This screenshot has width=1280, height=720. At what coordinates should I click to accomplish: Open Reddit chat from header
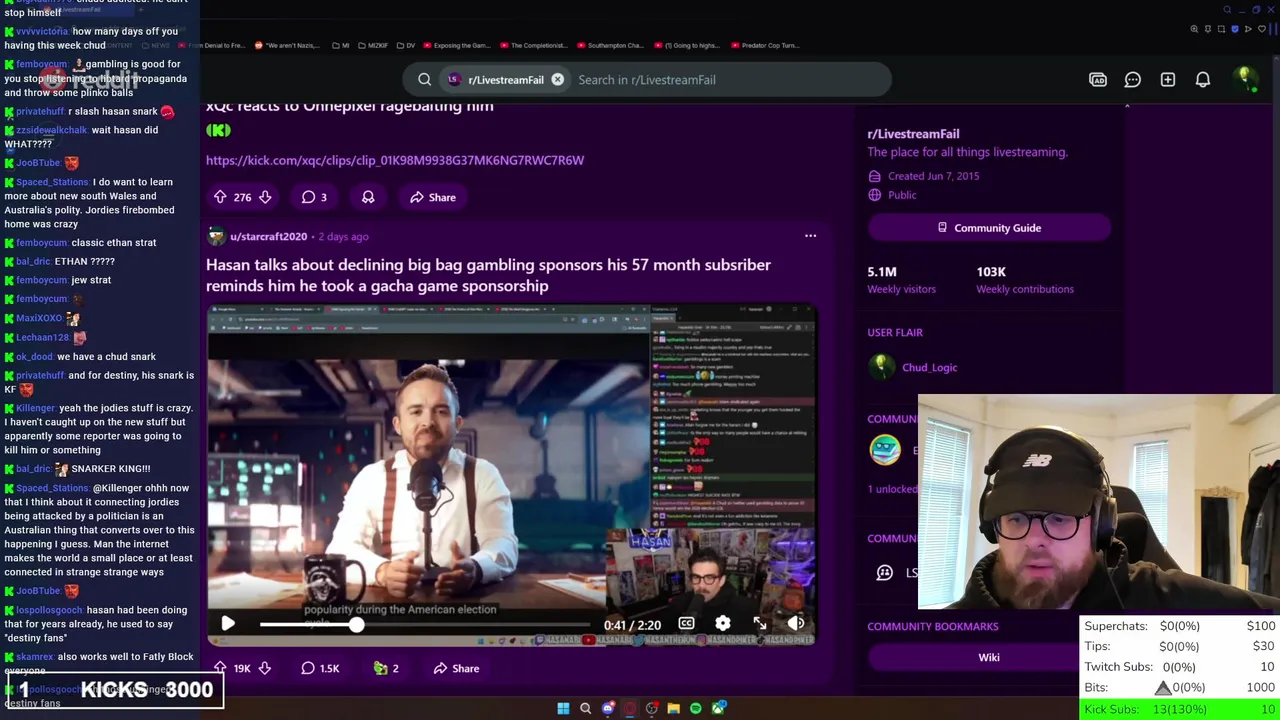[x=1133, y=80]
